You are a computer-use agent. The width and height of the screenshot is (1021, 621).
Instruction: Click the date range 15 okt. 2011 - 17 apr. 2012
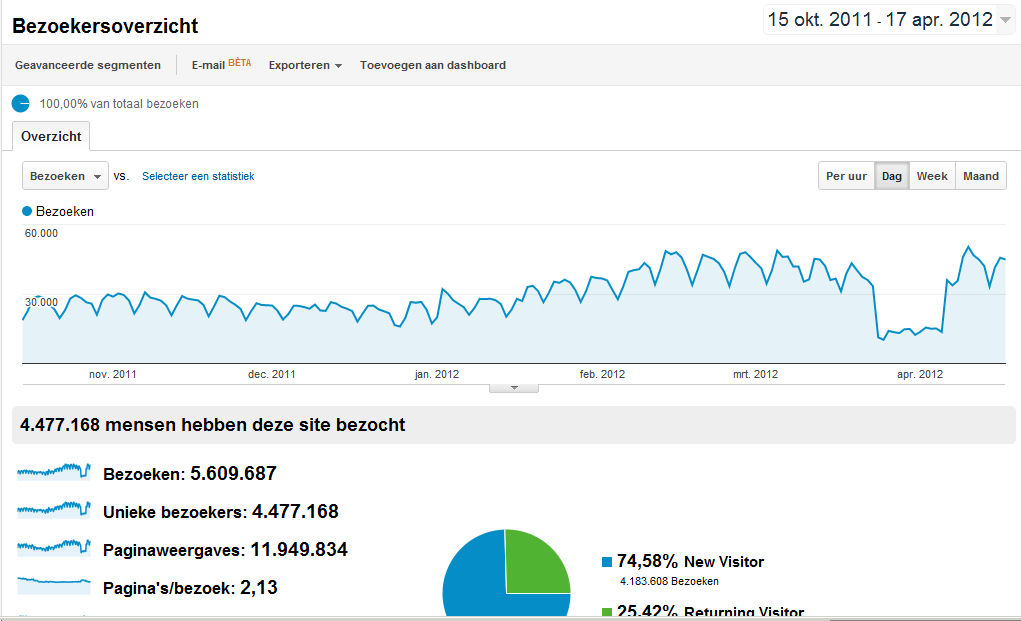(880, 20)
